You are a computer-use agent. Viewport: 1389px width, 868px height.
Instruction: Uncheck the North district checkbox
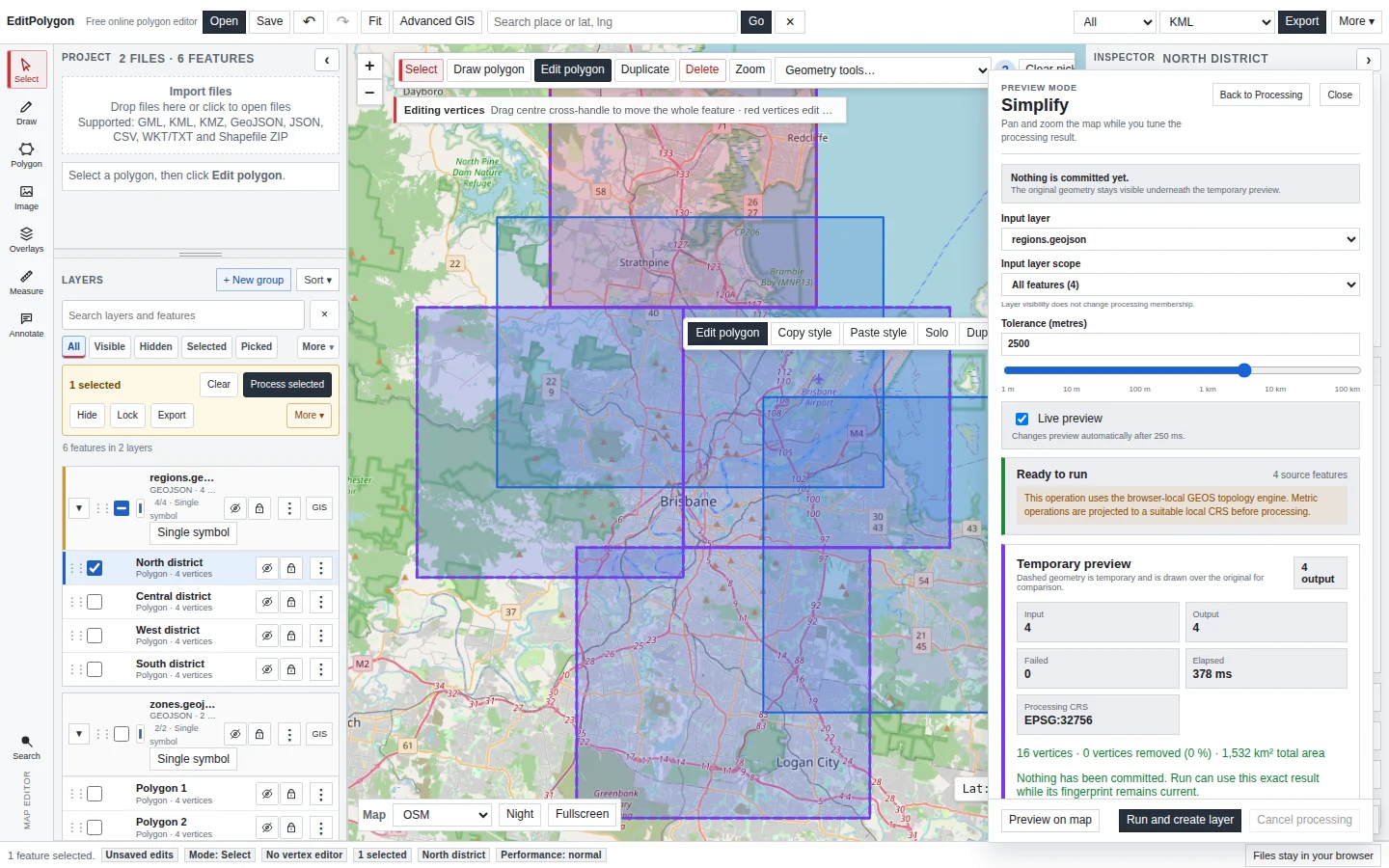(x=95, y=568)
